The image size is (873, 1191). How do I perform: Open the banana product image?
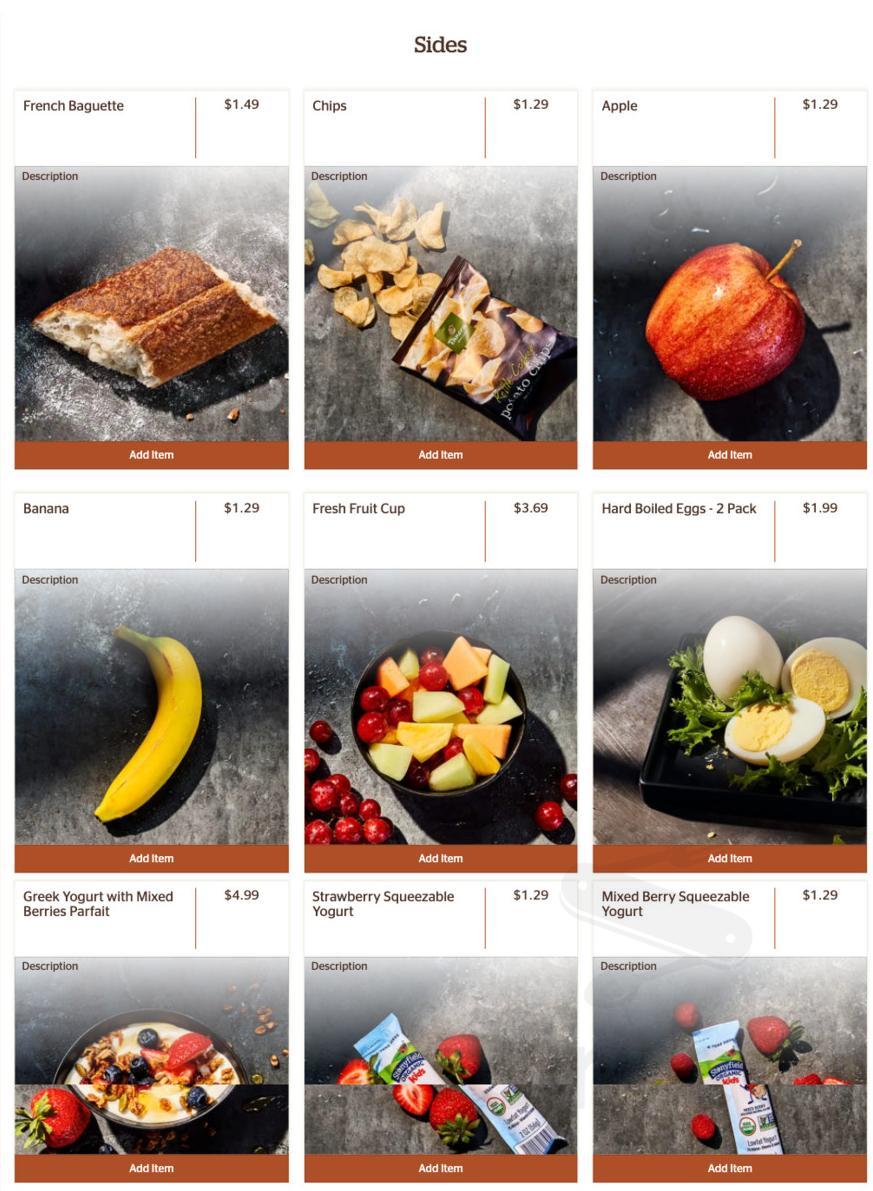[x=151, y=707]
